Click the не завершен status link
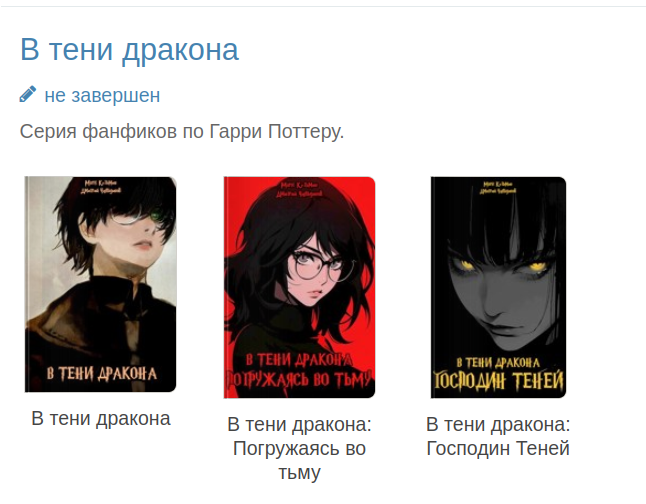The width and height of the screenshot is (646, 504). (102, 95)
